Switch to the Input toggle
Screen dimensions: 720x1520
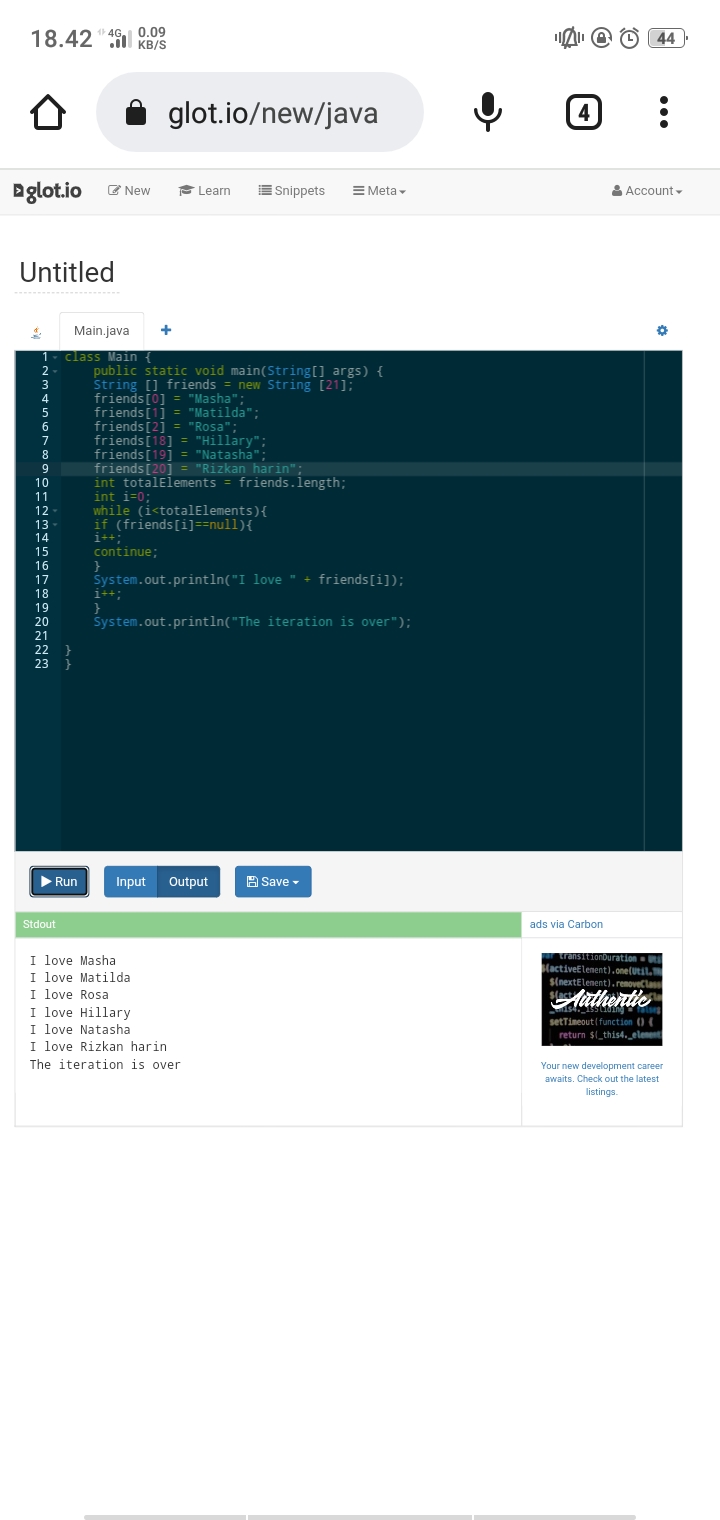click(130, 881)
